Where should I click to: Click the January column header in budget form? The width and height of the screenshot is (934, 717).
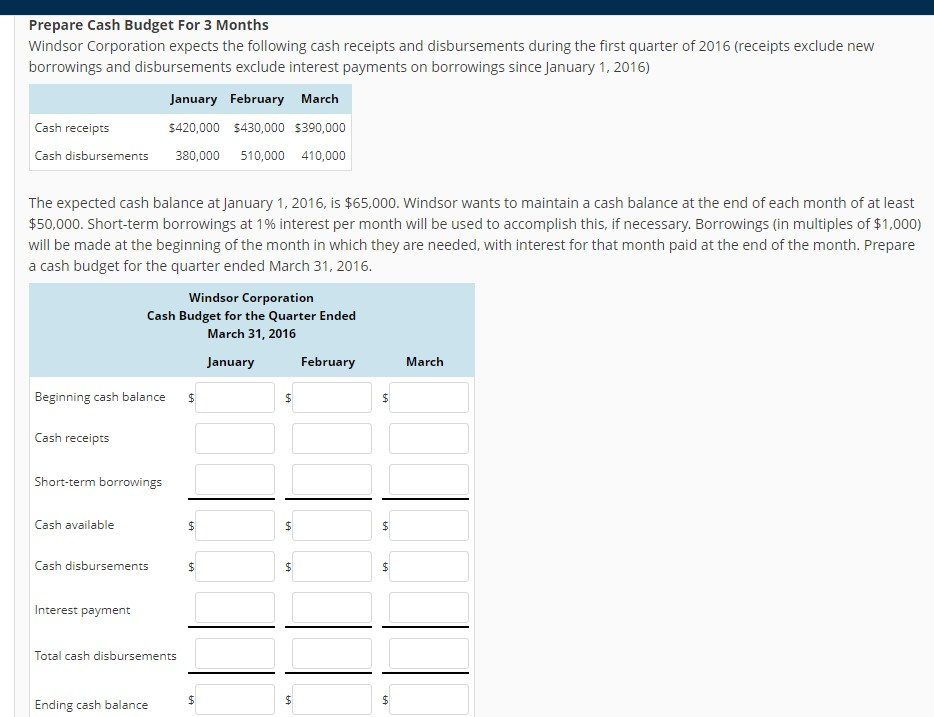231,362
